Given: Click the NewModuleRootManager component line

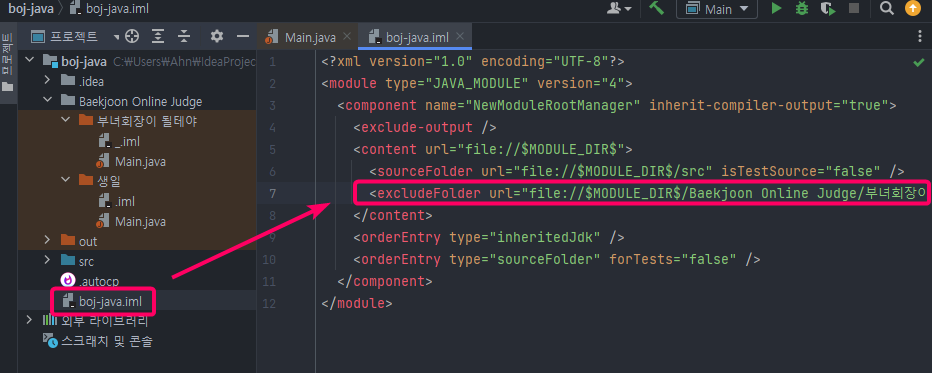Looking at the screenshot, I should 616,106.
